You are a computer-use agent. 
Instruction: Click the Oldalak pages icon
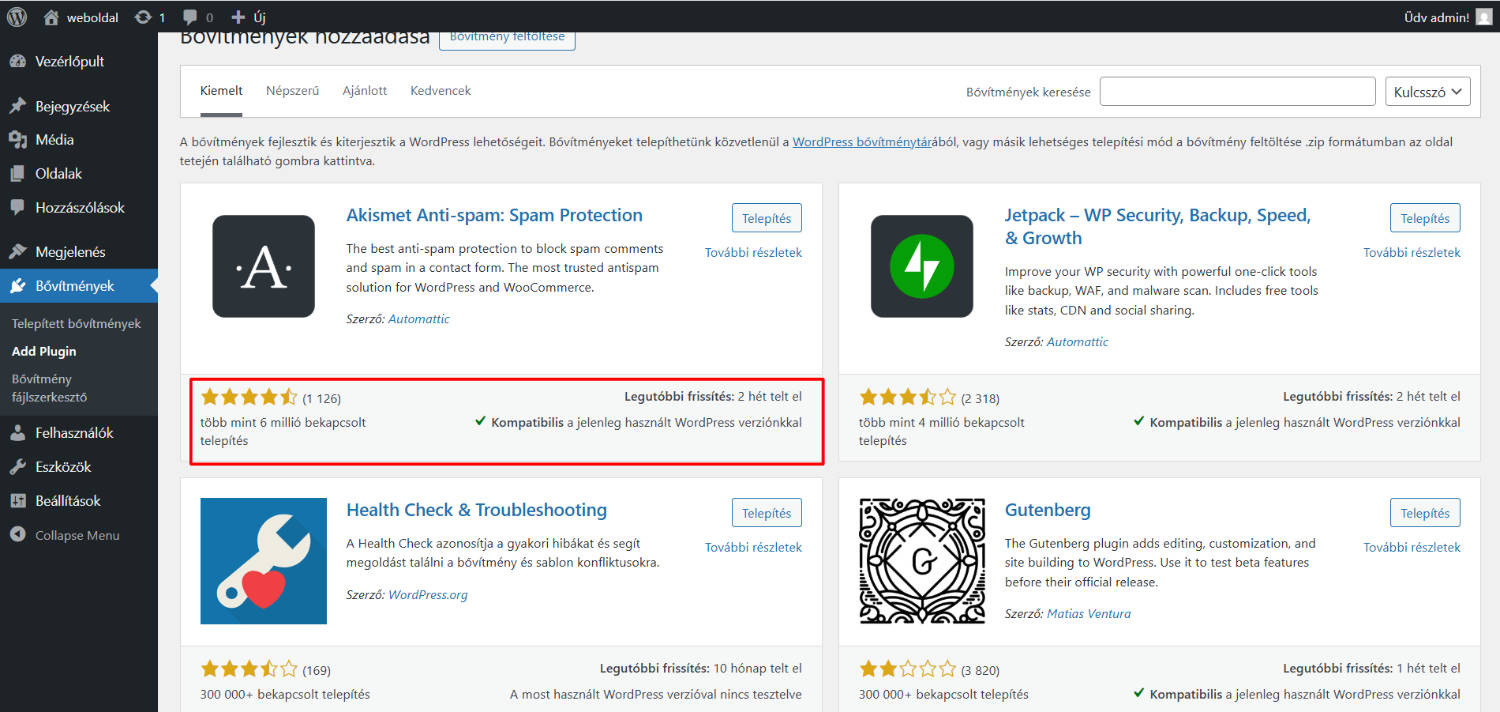17,174
